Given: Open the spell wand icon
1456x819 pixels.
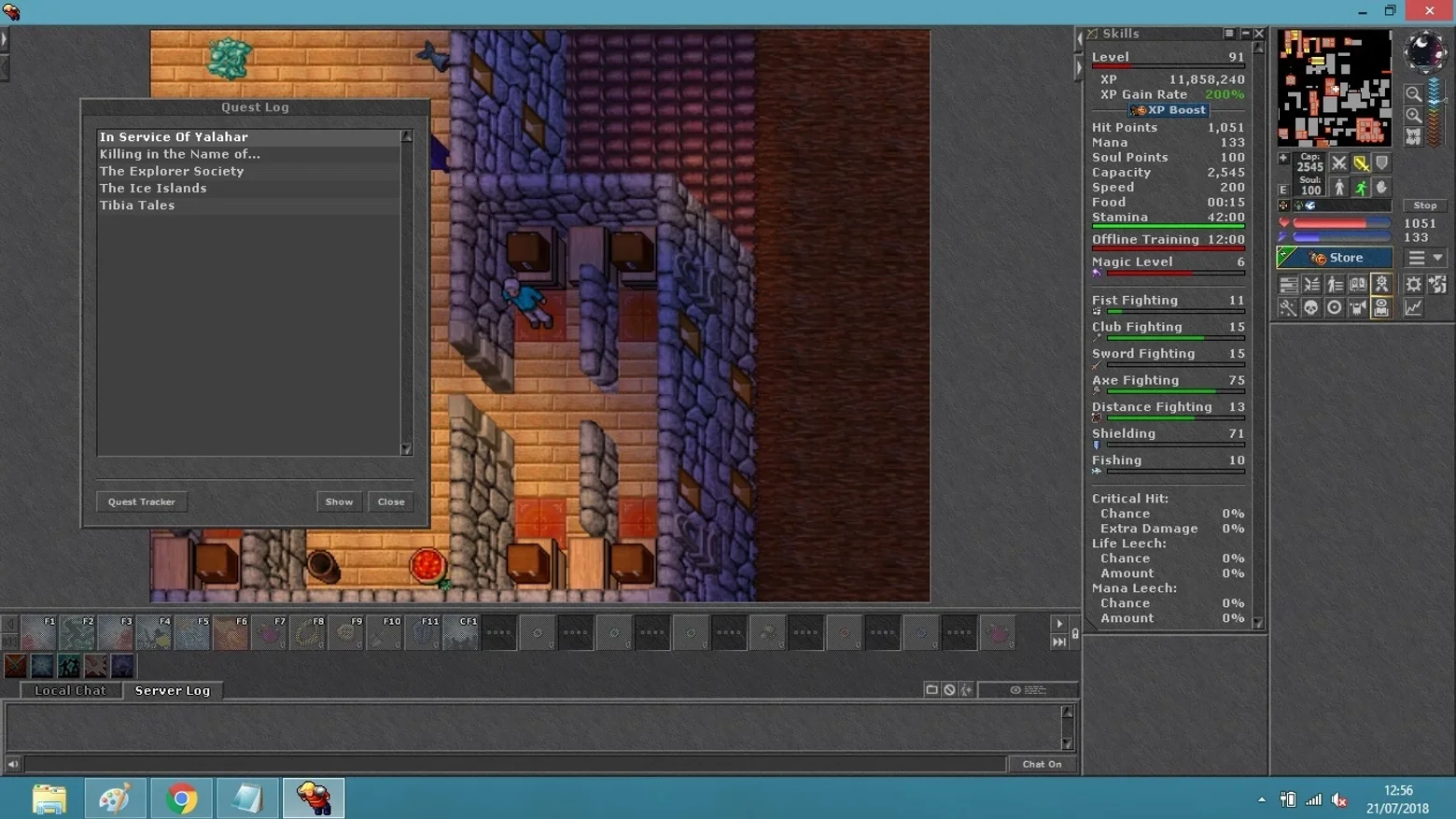Looking at the screenshot, I should coord(1288,308).
